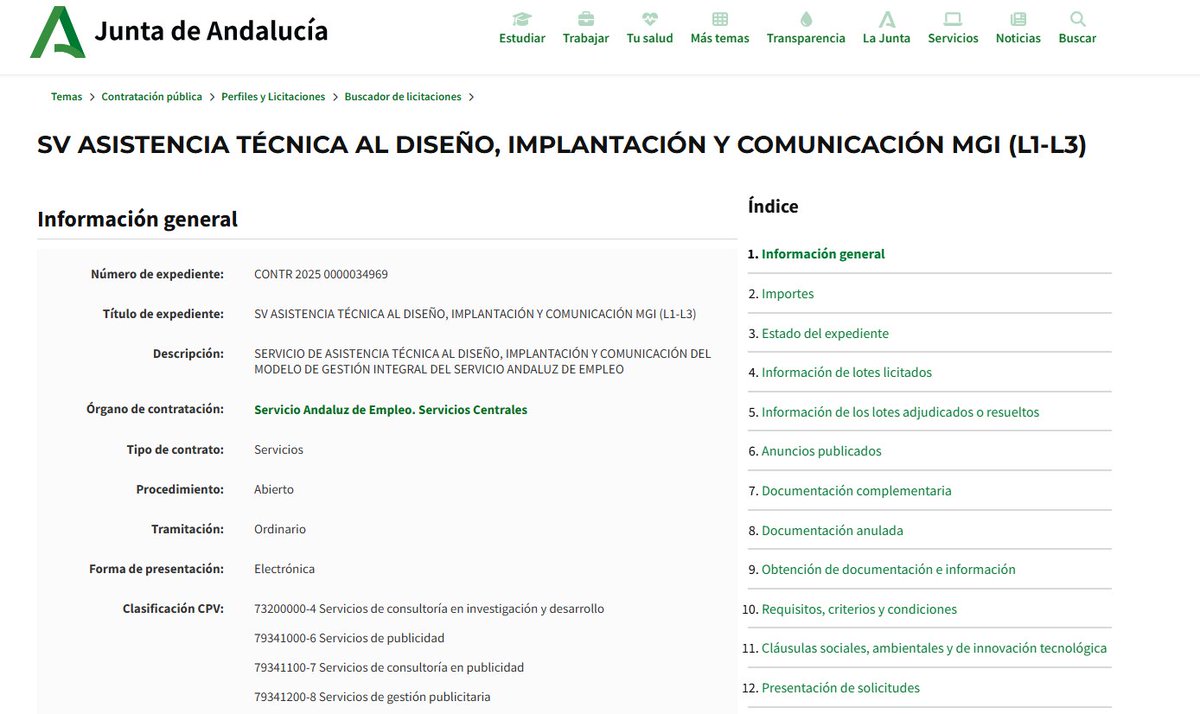Jump to index item Información general
Screen dimensions: 1200x714
(823, 254)
